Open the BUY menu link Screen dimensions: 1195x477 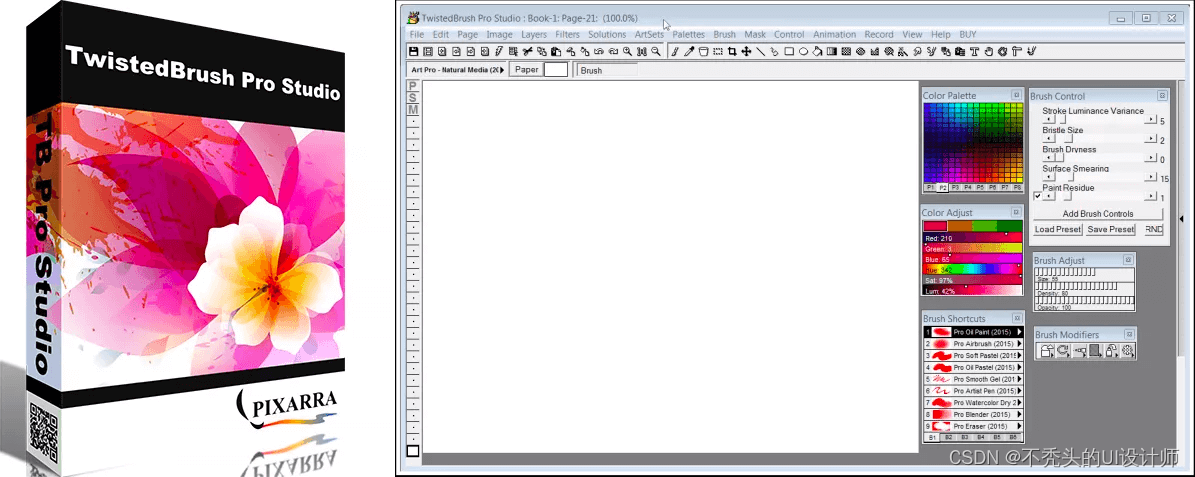click(967, 34)
